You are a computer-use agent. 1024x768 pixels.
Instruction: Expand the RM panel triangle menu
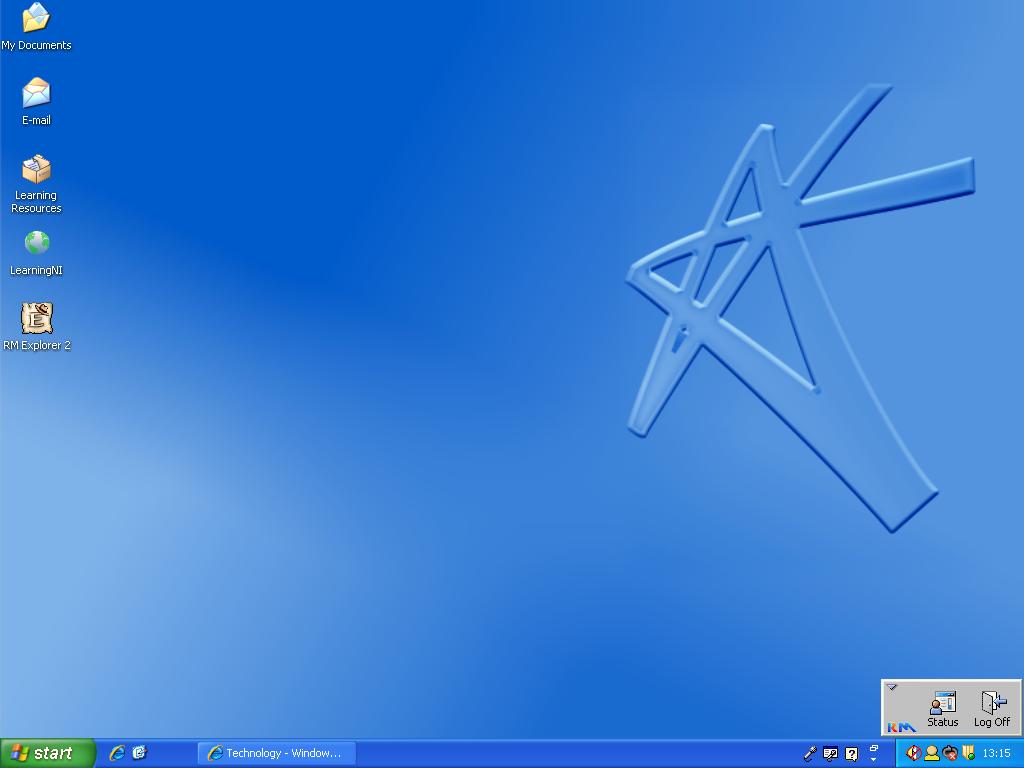pyautogui.click(x=892, y=687)
